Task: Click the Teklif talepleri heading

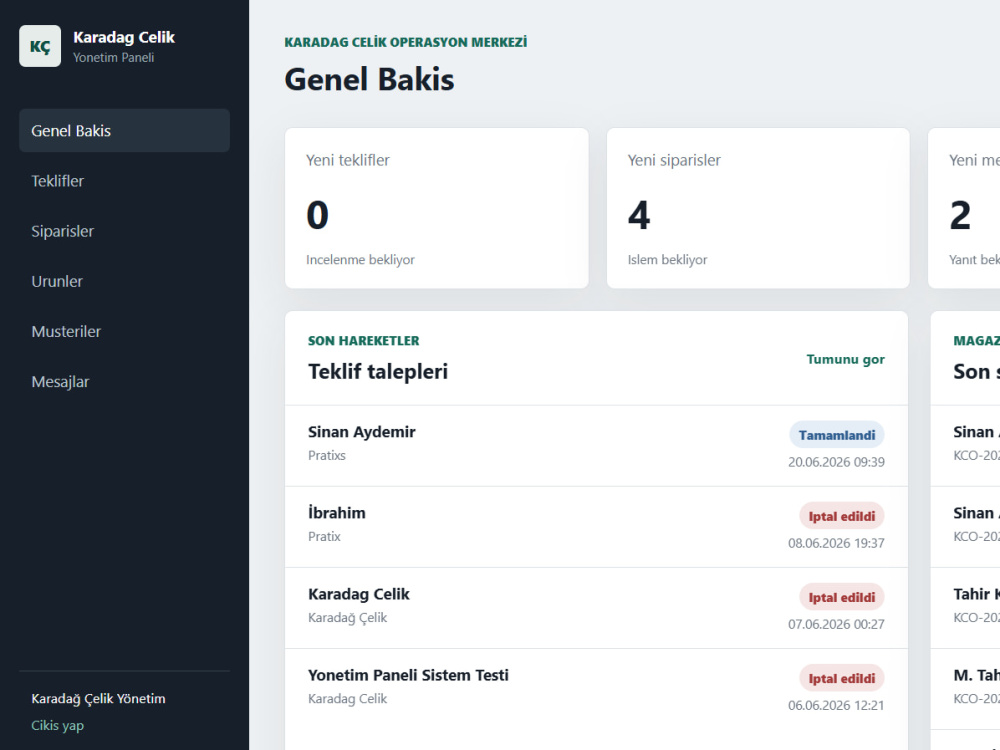Action: coord(378,371)
